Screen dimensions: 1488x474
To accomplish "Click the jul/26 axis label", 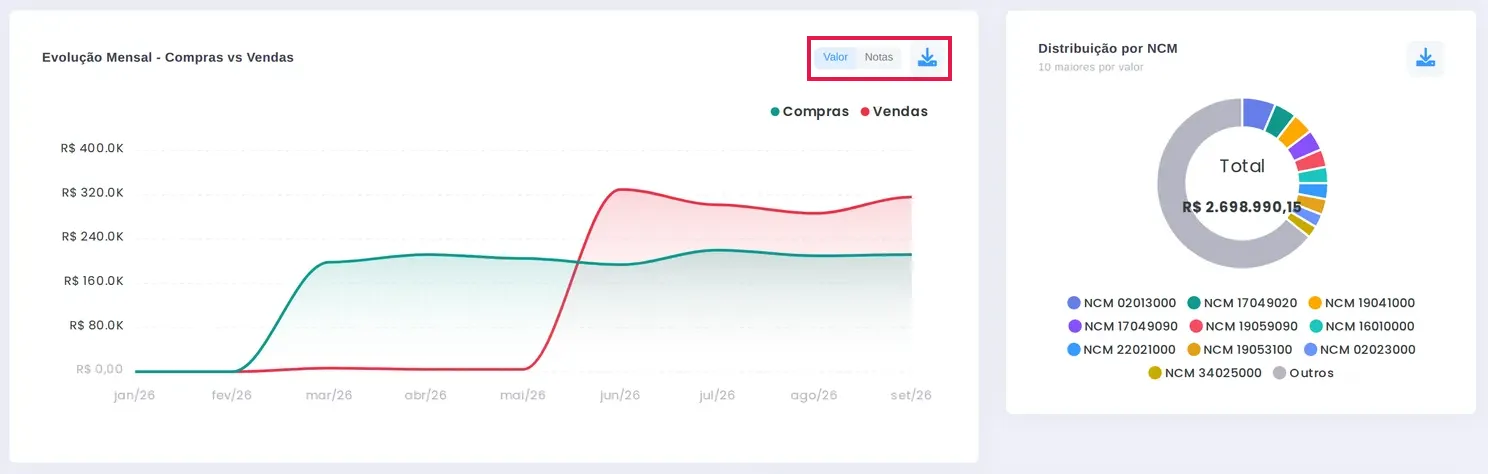I will coord(717,396).
